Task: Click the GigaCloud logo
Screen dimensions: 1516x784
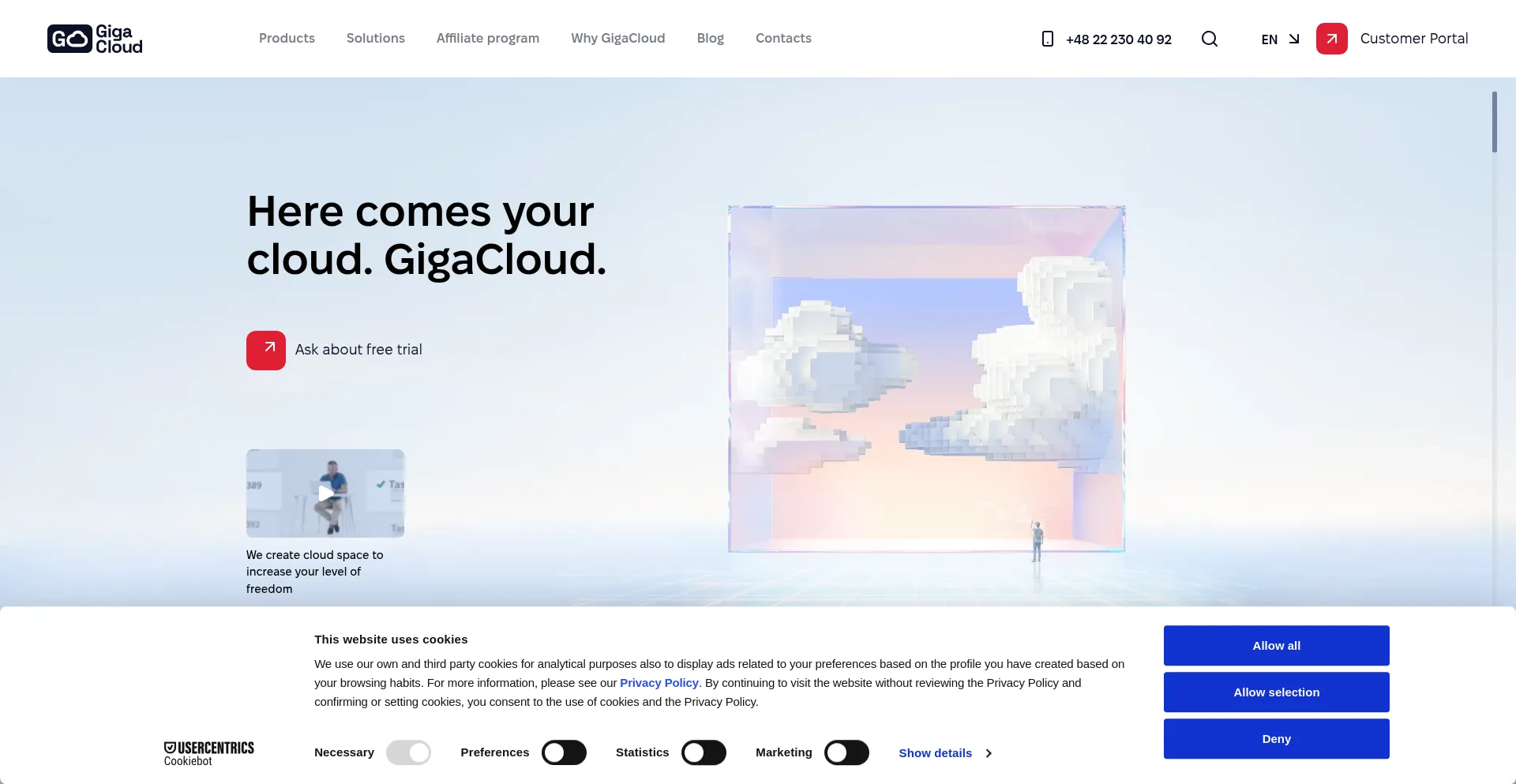Action: (x=95, y=39)
